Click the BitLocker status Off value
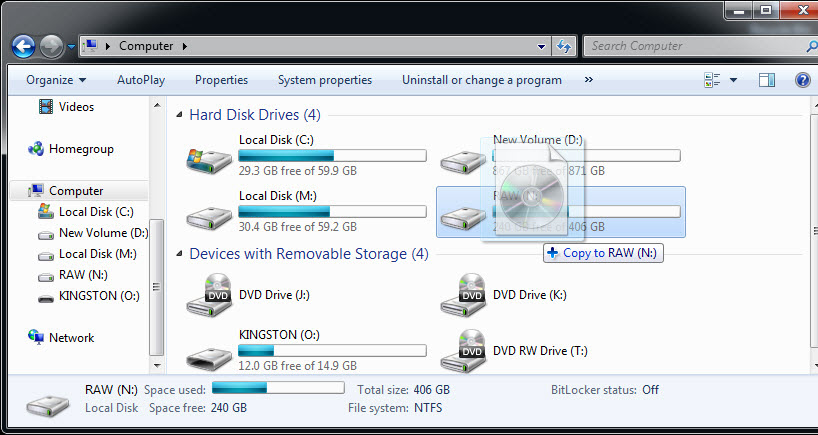Viewport: 818px width, 435px height. (651, 390)
